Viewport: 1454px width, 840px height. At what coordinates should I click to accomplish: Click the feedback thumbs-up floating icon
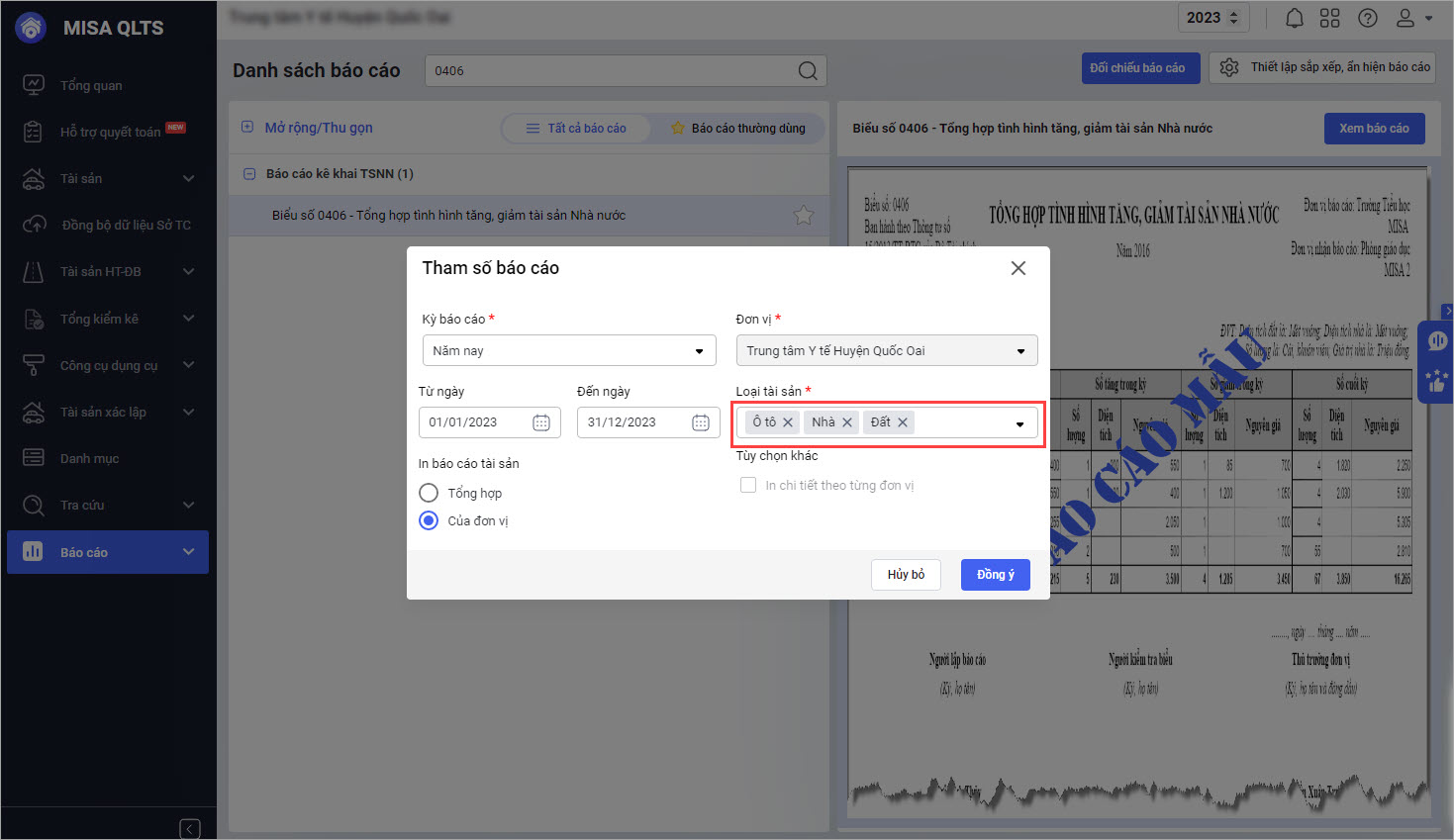pyautogui.click(x=1436, y=381)
